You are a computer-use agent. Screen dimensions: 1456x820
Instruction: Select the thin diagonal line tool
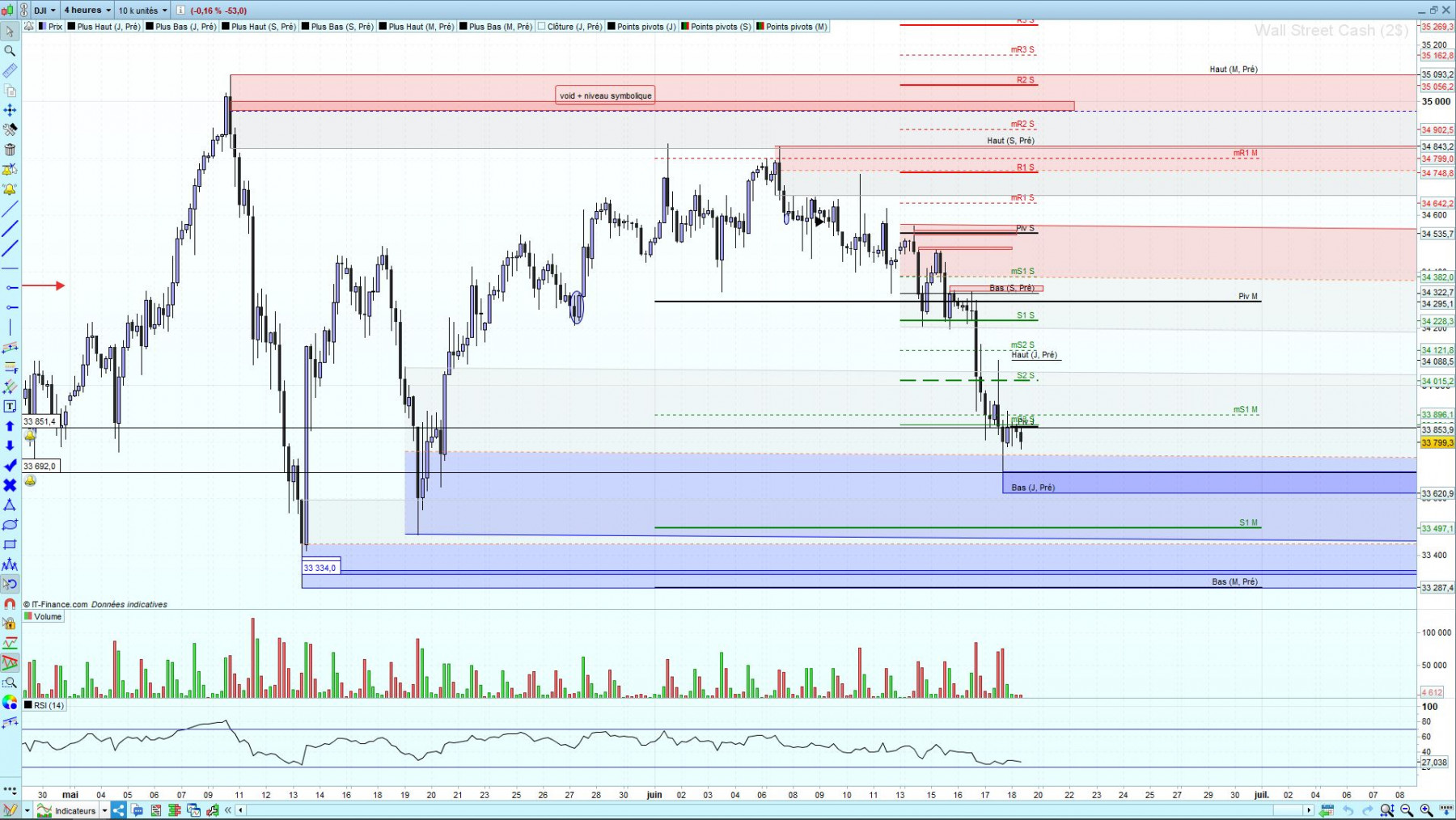click(10, 209)
